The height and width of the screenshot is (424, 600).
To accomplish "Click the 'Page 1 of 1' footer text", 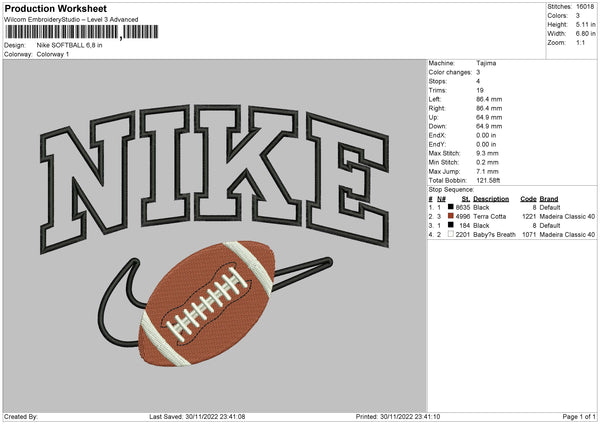I will coord(579,416).
